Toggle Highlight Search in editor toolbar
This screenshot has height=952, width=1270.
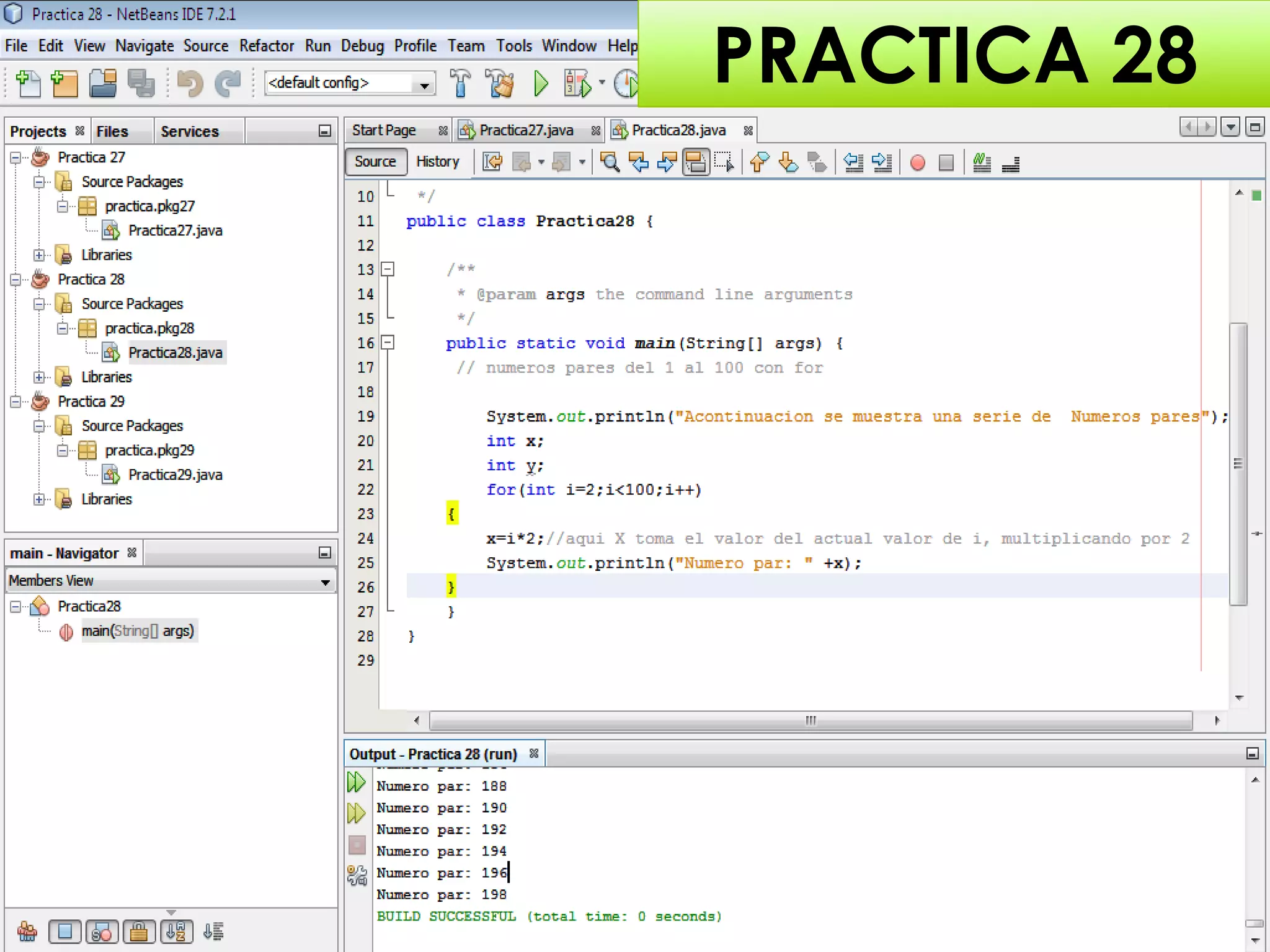click(x=696, y=162)
